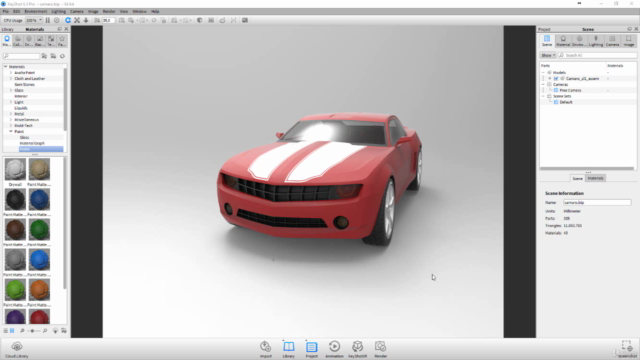Viewport: 640px width, 360px height.
Task: Select the purple matte paint thumbnail
Action: 15,317
